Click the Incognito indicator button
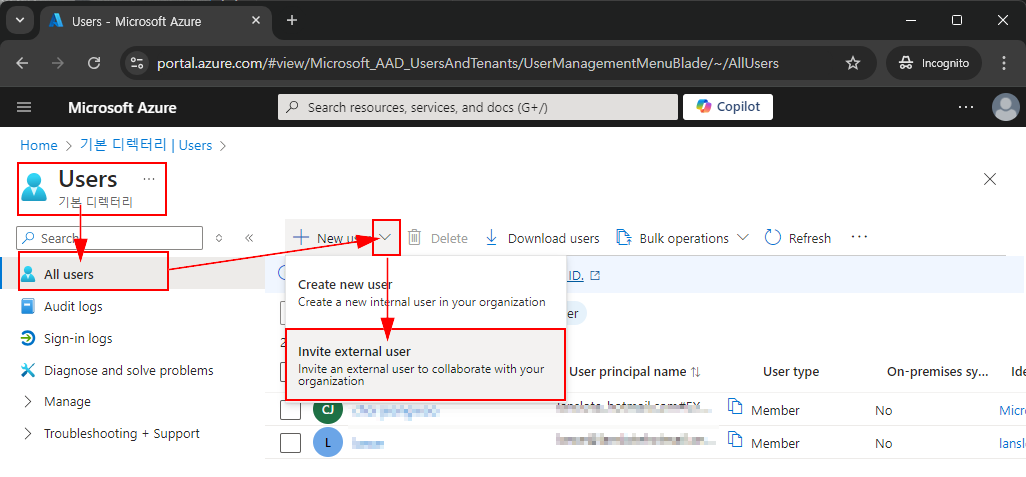 pyautogui.click(x=934, y=63)
